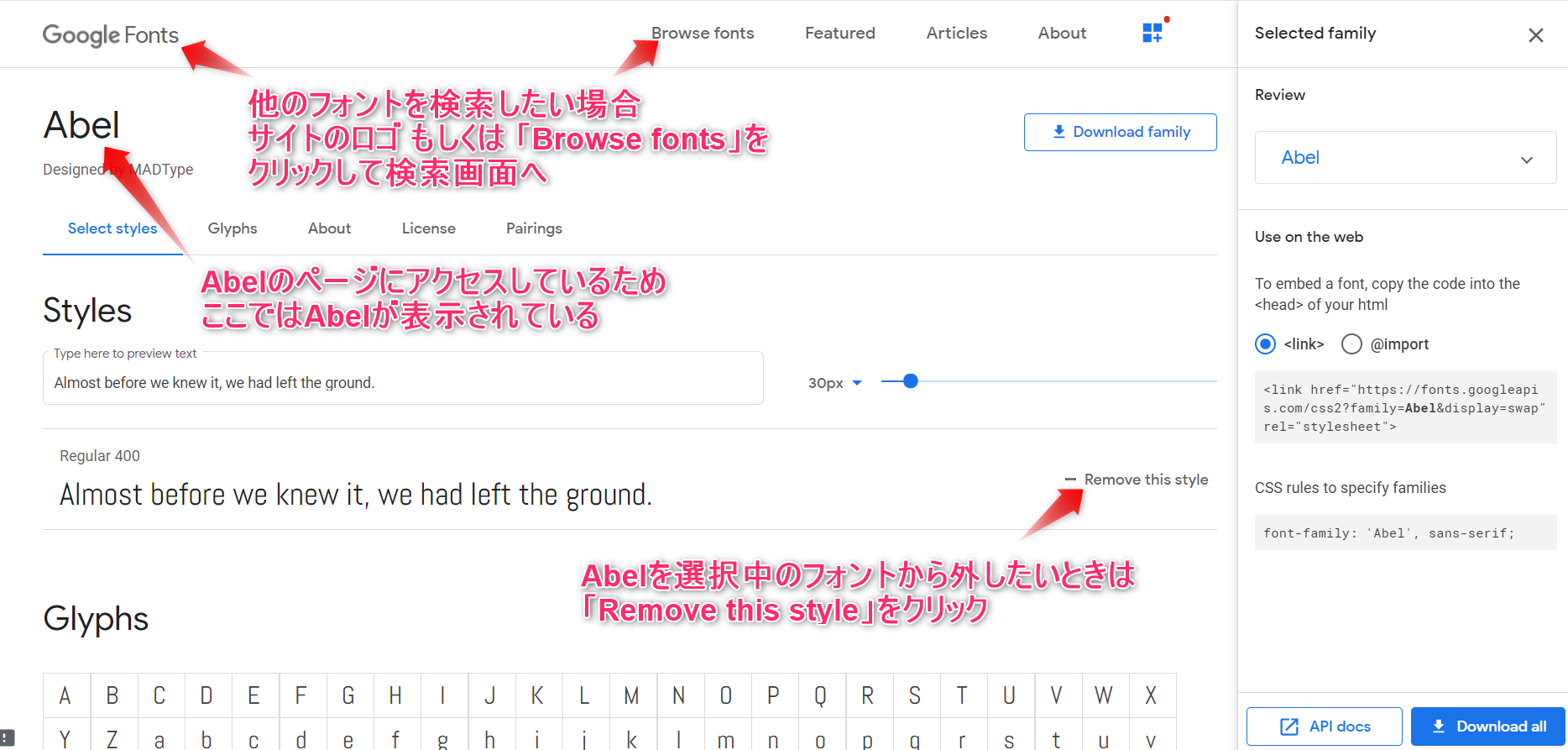Open the API docs link
This screenshot has width=1568, height=750.
tap(1324, 726)
